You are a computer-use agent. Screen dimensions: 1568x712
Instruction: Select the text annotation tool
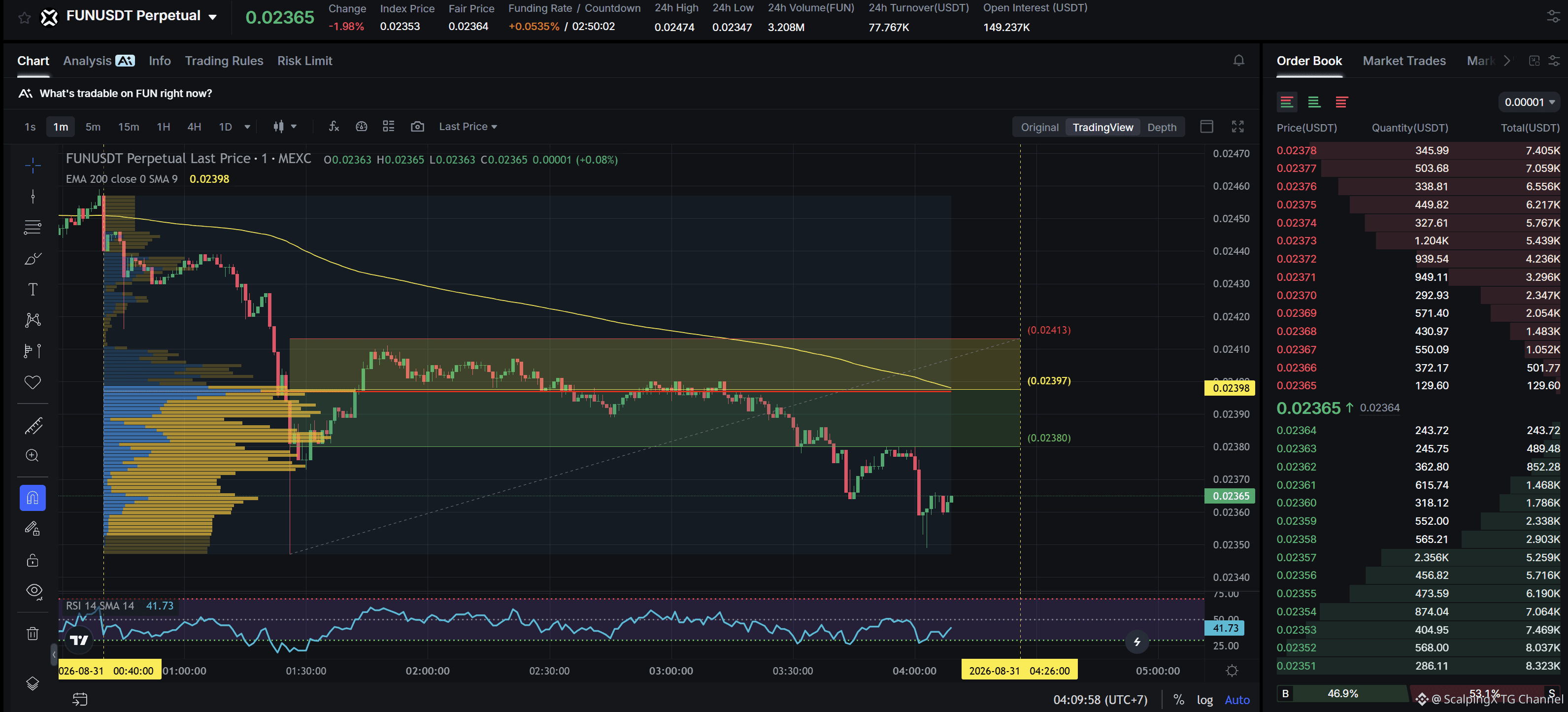(x=33, y=289)
